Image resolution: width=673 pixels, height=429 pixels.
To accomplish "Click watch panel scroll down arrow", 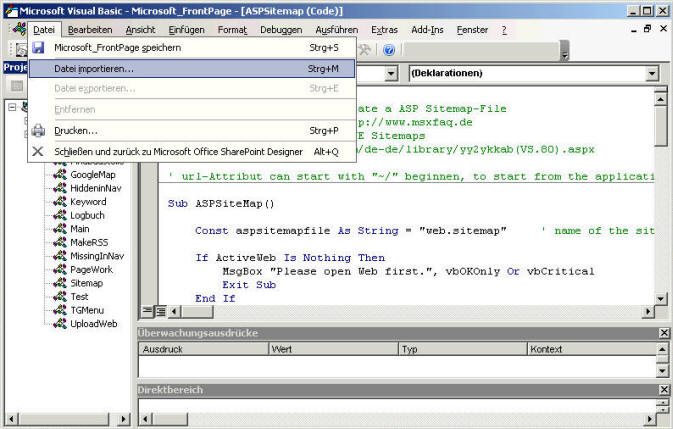I will coord(663,371).
